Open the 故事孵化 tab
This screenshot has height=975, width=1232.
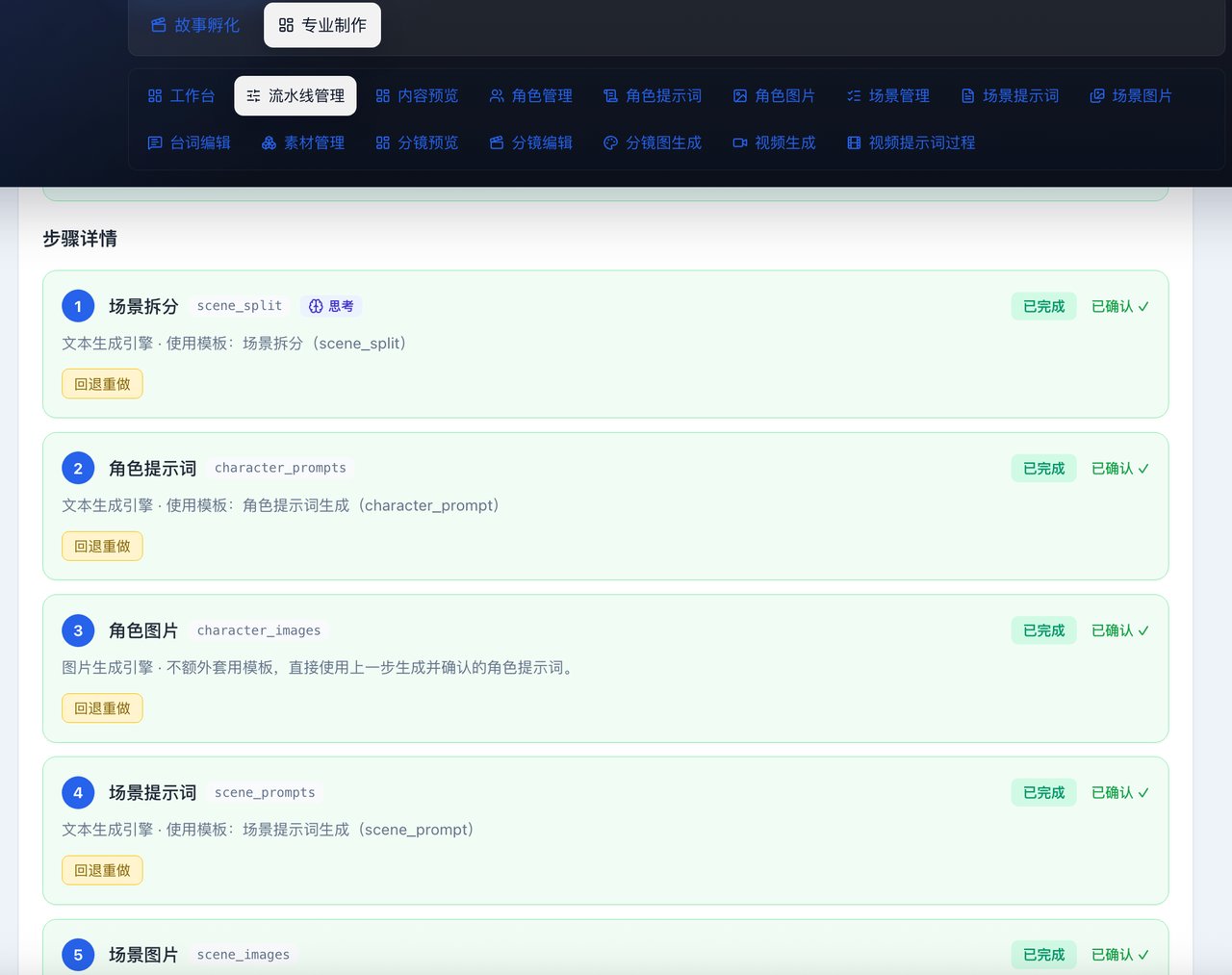195,25
